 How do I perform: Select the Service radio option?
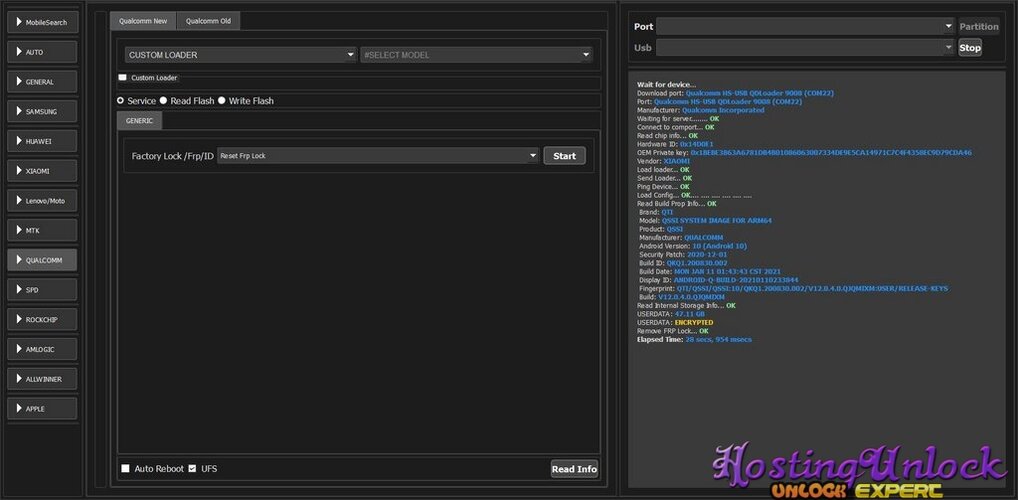pos(121,101)
